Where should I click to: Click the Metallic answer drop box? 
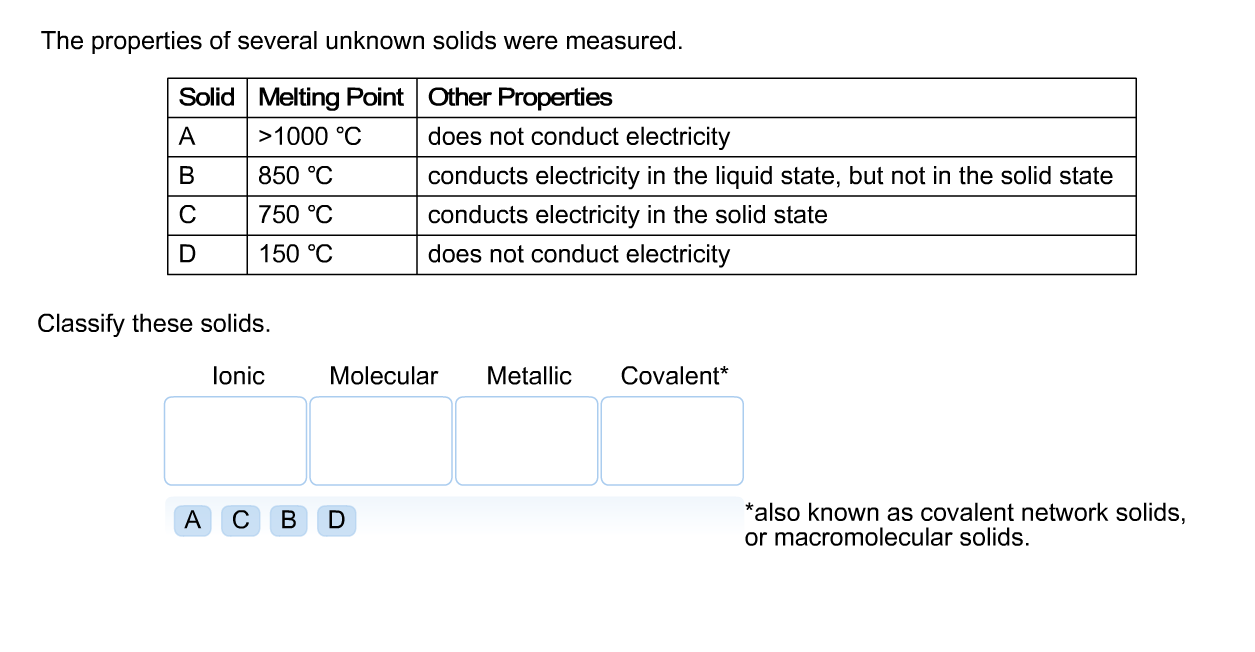pyautogui.click(x=527, y=440)
